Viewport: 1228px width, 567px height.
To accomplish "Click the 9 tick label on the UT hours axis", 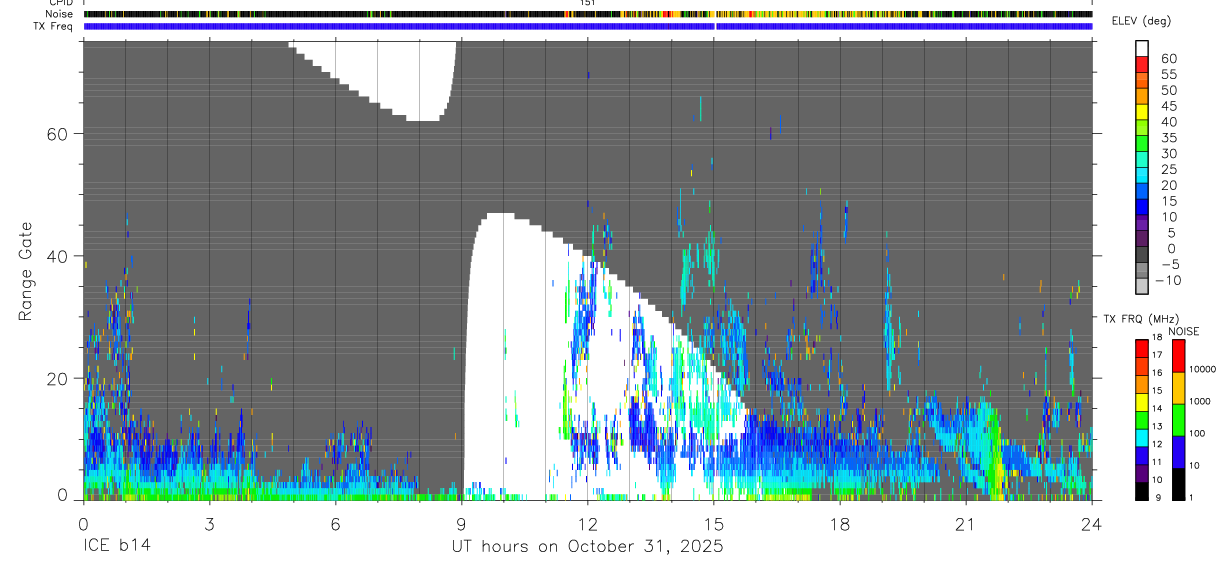I will coord(461,524).
